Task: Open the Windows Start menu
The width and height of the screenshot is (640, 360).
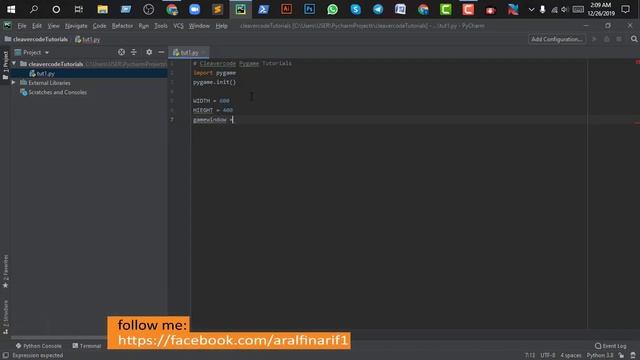Action: pos(11,9)
